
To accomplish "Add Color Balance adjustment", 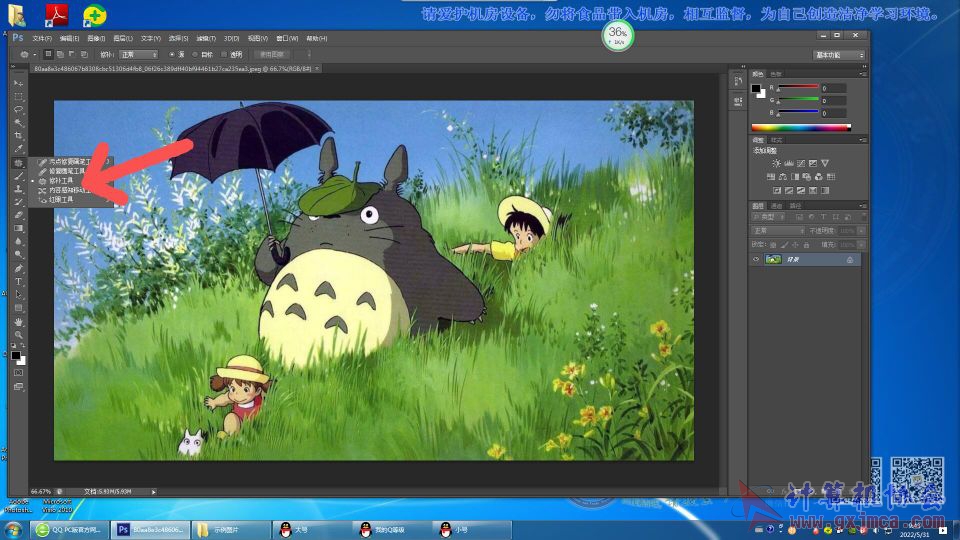I will pyautogui.click(x=782, y=177).
